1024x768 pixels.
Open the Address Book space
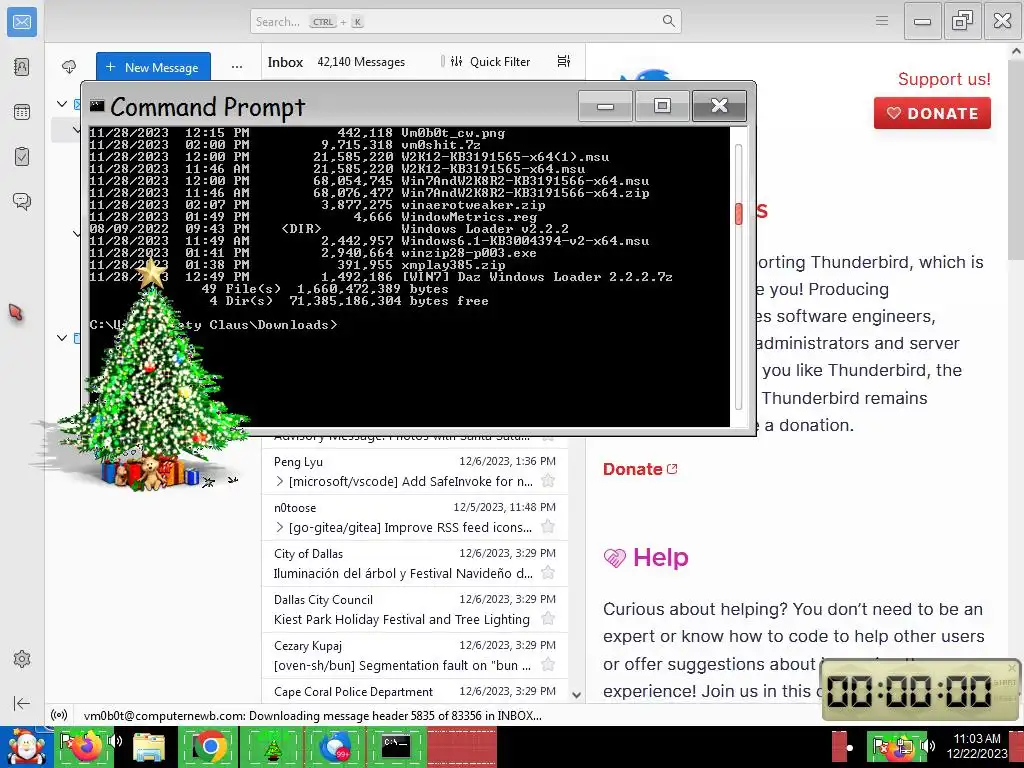click(x=22, y=67)
